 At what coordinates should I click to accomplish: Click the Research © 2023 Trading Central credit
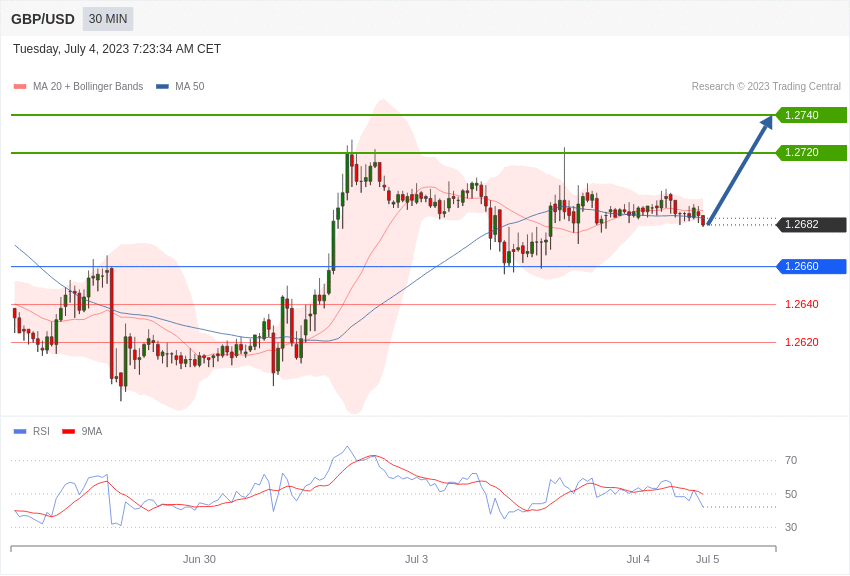click(766, 86)
